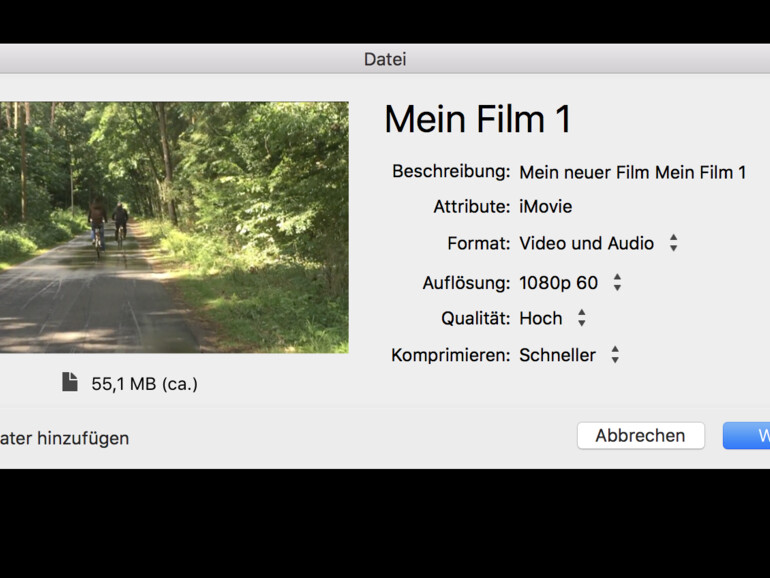The image size is (770, 578).
Task: Click the Qualität popup arrows icon
Action: click(581, 318)
